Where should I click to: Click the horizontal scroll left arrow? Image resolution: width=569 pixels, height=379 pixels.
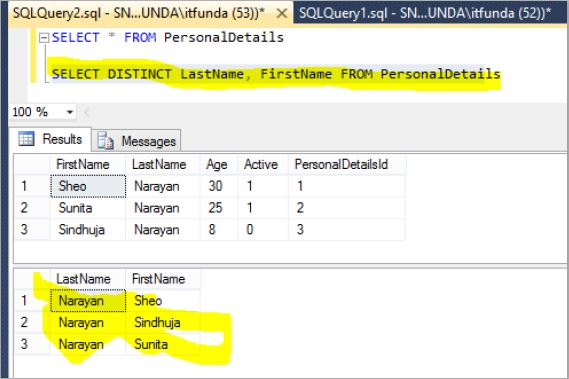pos(87,113)
